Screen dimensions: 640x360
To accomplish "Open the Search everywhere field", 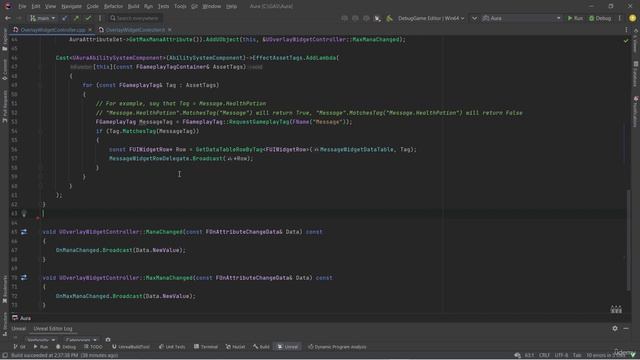I will pyautogui.click(x=135, y=18).
